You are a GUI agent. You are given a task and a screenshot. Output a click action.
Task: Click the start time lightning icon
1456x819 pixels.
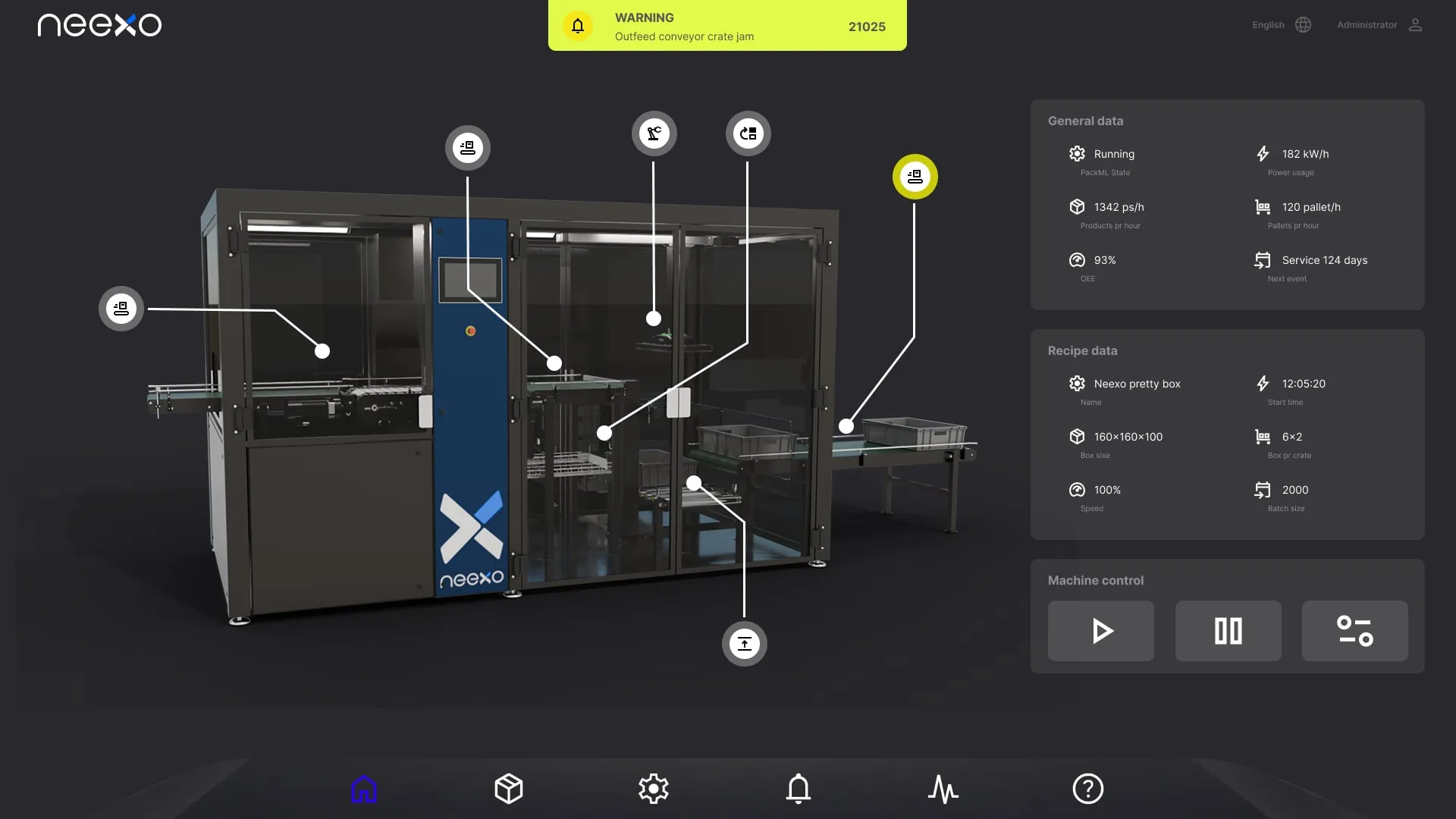click(x=1263, y=384)
